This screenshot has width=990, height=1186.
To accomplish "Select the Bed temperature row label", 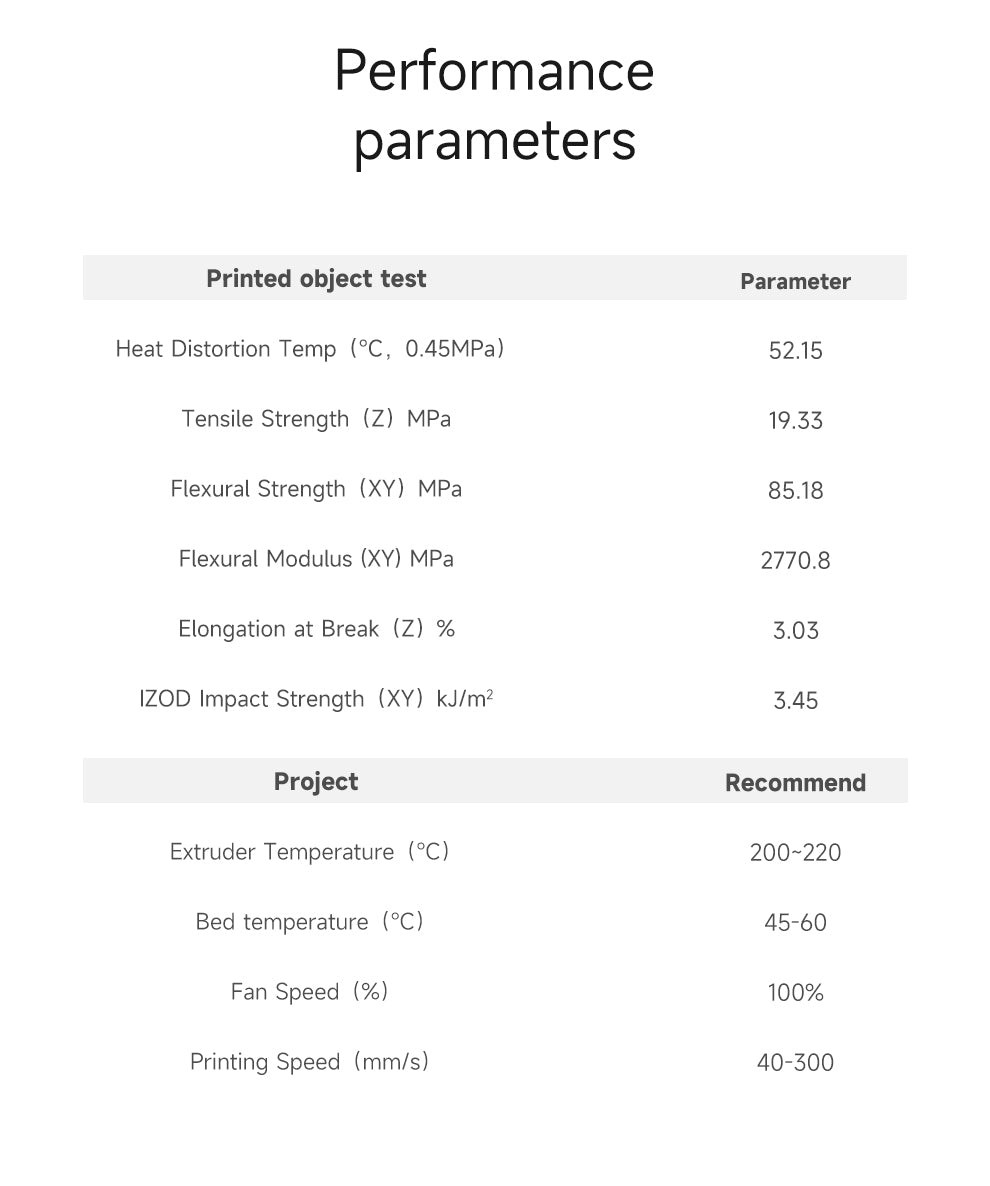I will pos(310,922).
